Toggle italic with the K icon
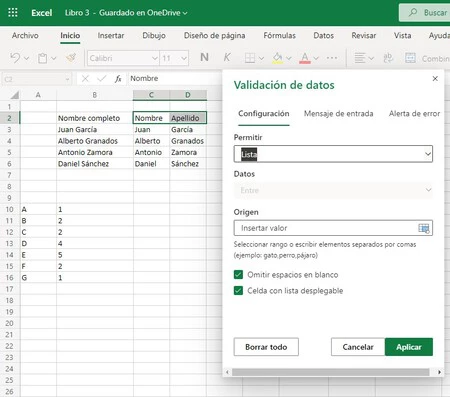This screenshot has height=397, width=450. [x=227, y=58]
